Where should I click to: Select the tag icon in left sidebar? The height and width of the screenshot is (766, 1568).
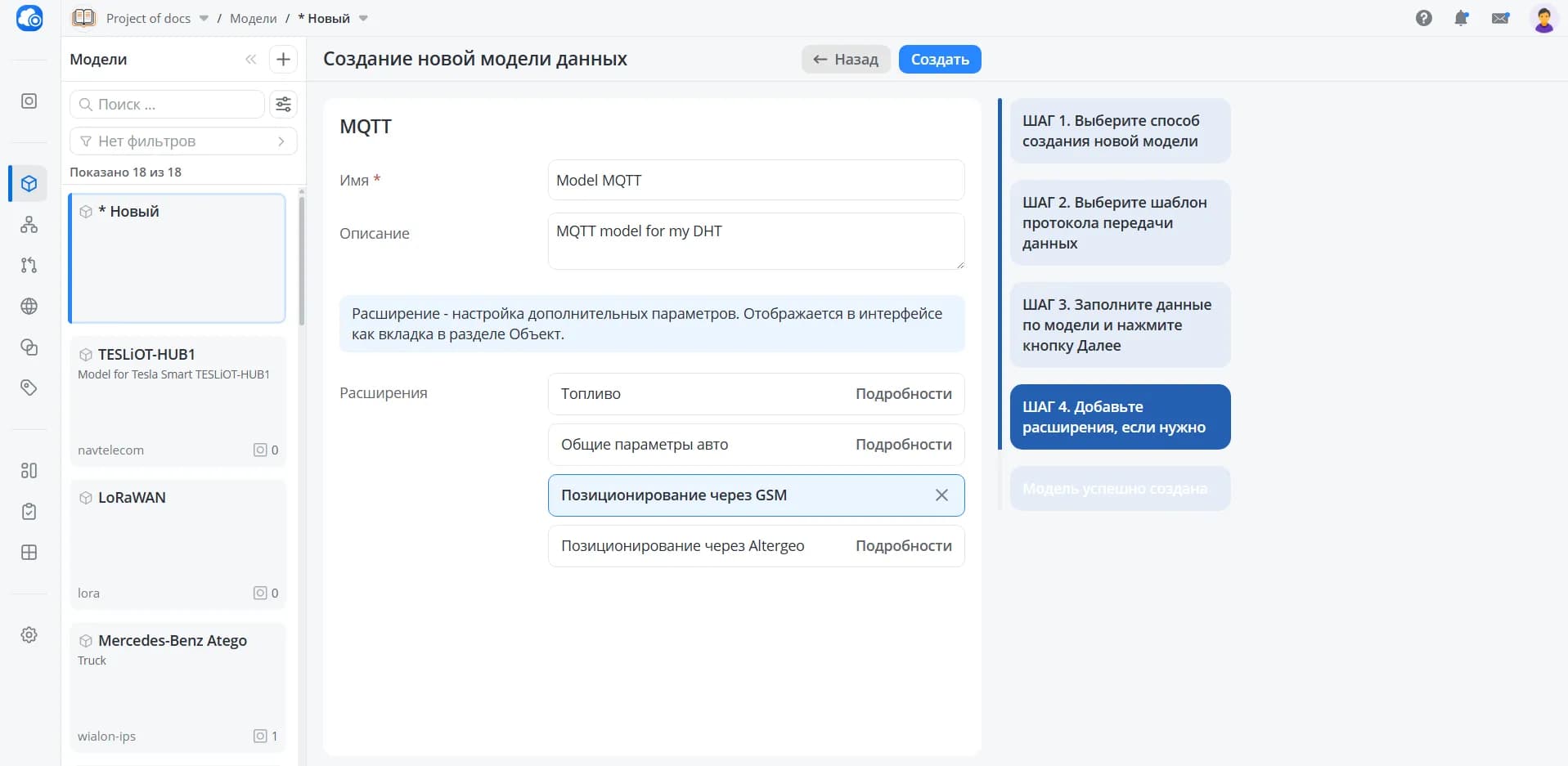point(29,387)
